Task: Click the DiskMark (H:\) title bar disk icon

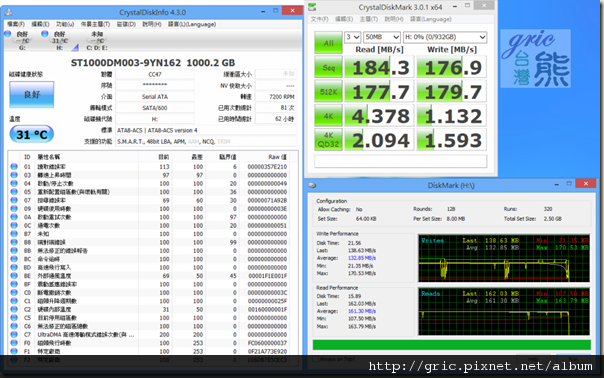Action: [x=312, y=185]
